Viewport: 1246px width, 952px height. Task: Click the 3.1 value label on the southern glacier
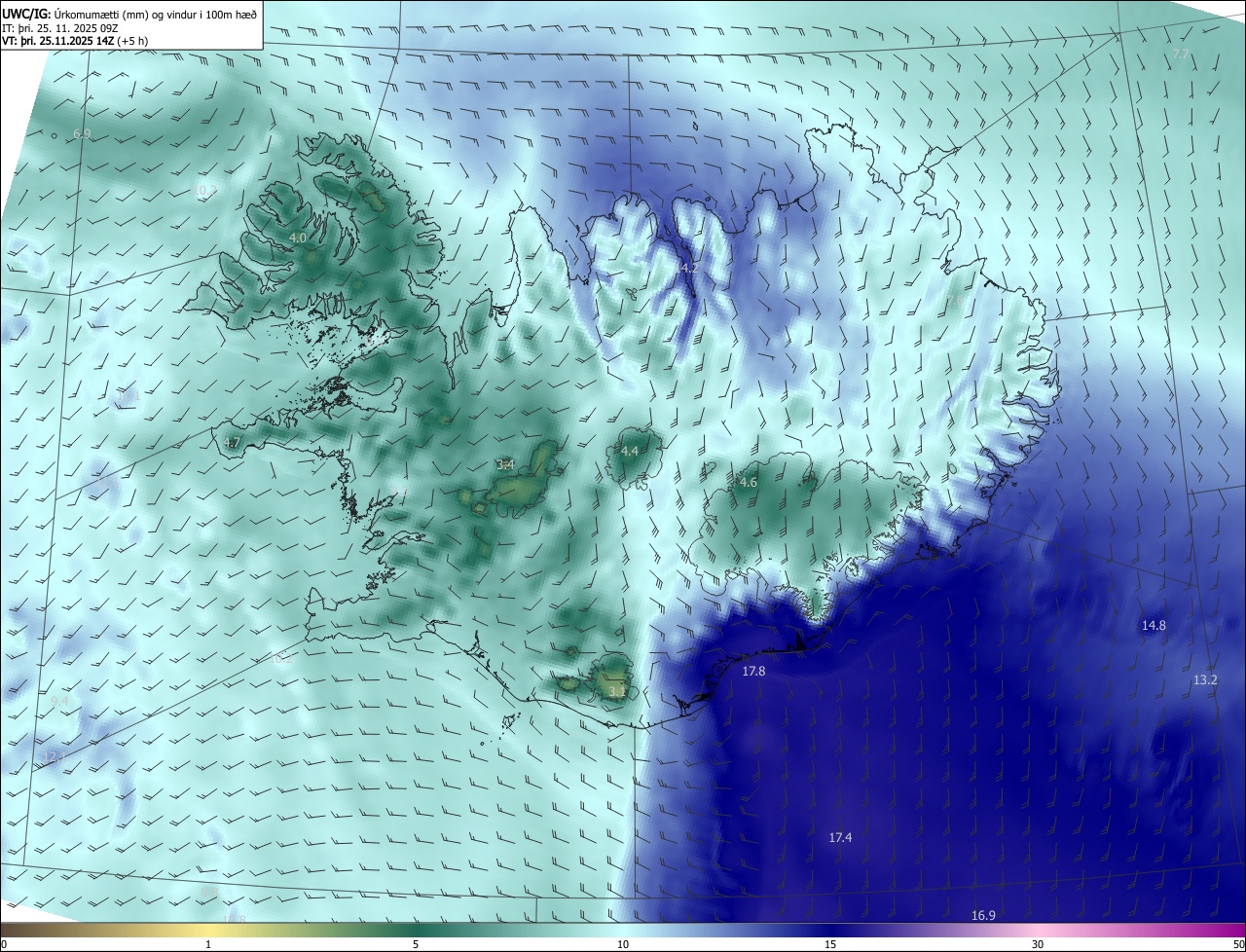617,692
